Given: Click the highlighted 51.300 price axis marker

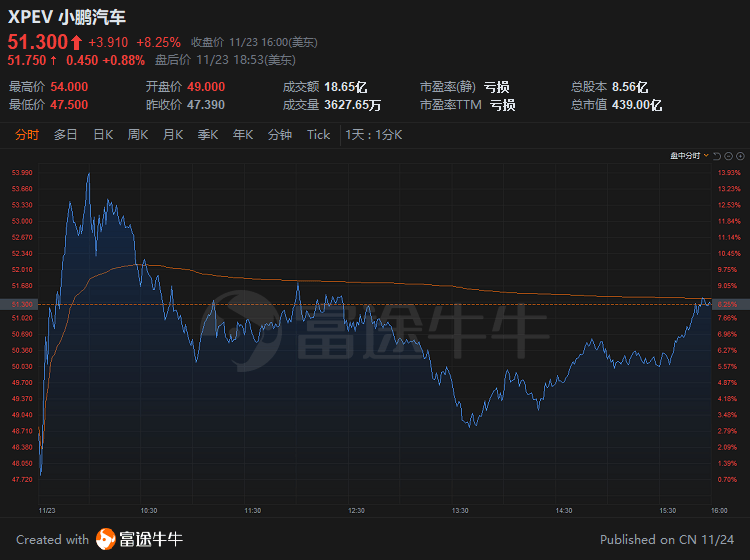Looking at the screenshot, I should (19, 304).
